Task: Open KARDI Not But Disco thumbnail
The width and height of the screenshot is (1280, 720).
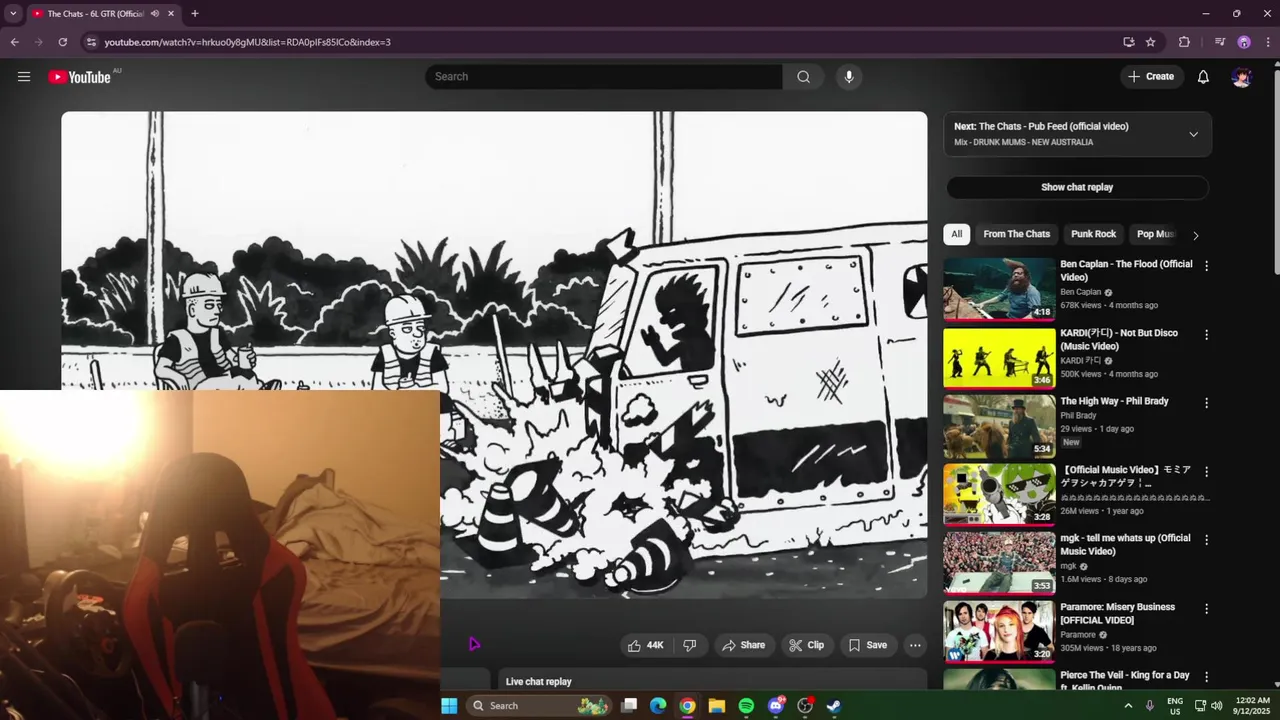Action: (999, 358)
